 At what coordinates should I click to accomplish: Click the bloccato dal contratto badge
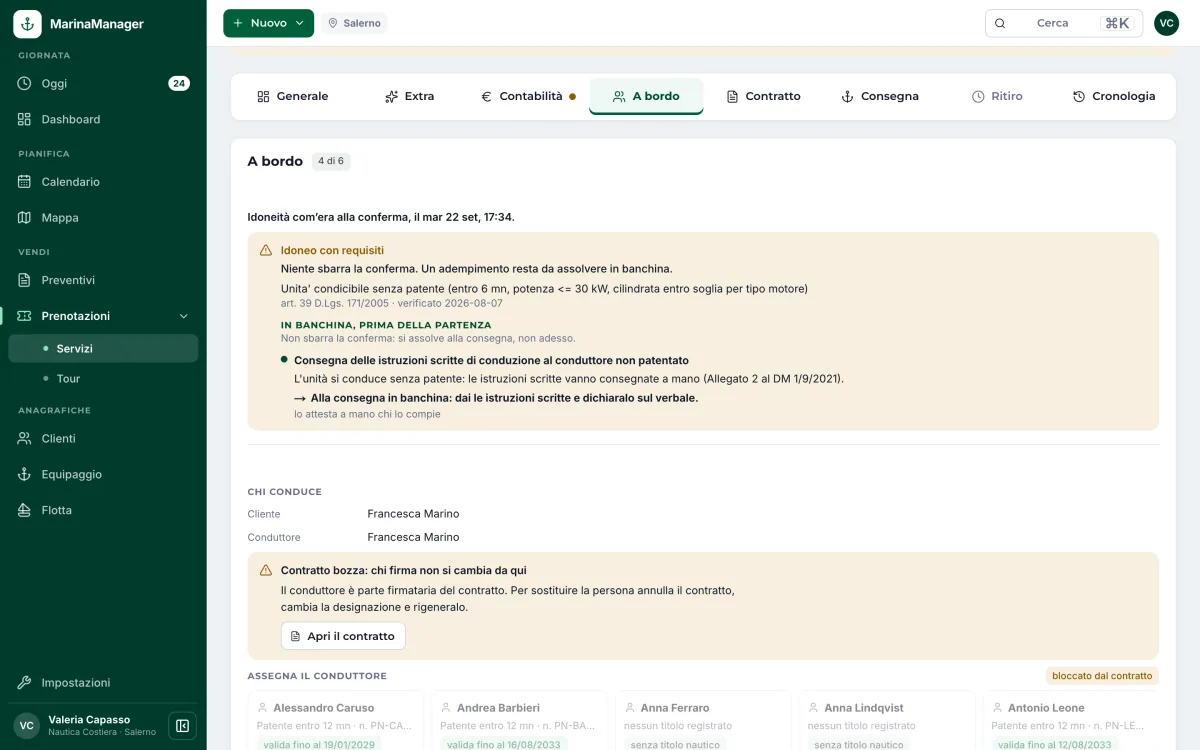pos(1102,676)
